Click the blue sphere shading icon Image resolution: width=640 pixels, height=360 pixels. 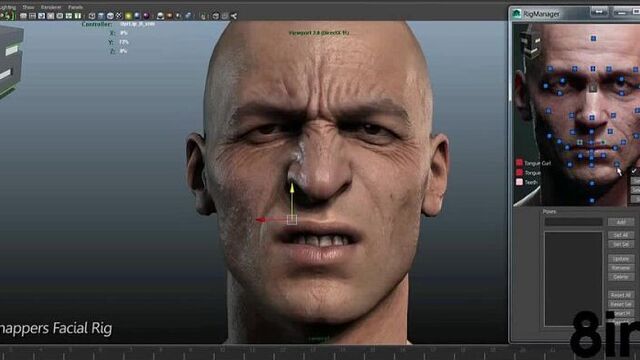tap(137, 16)
